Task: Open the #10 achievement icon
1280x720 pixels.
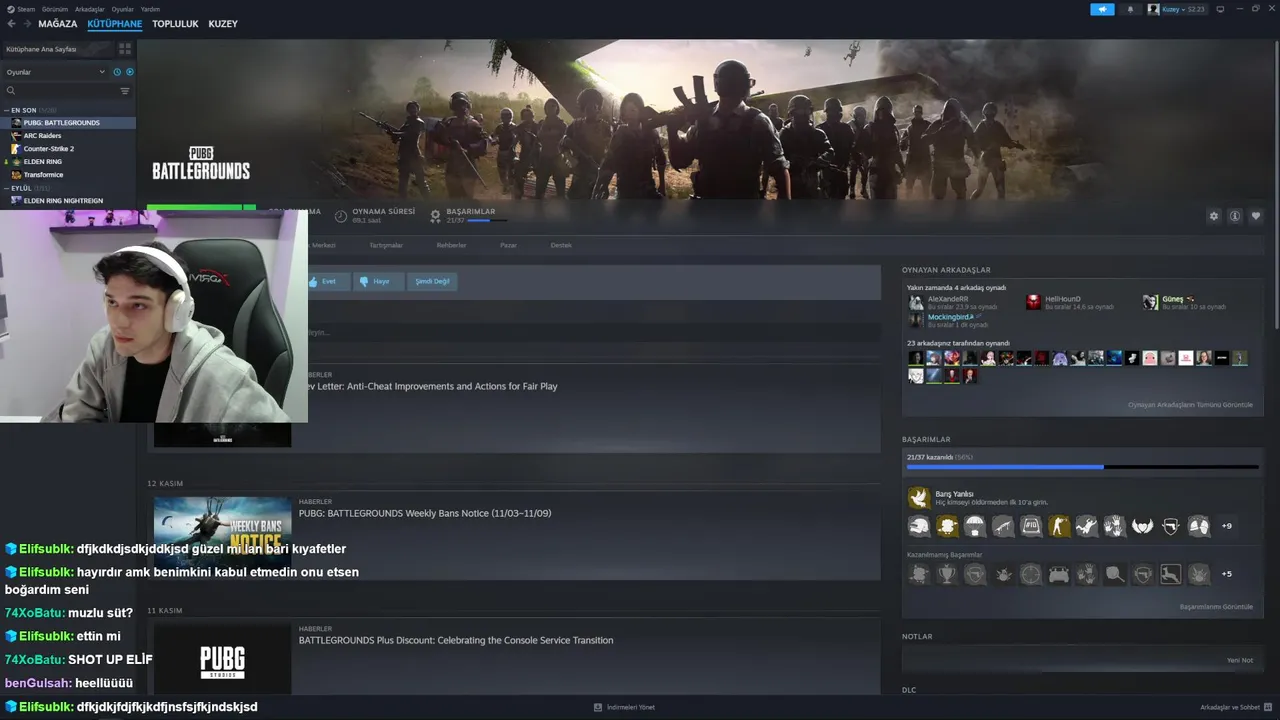Action: pos(1031,526)
